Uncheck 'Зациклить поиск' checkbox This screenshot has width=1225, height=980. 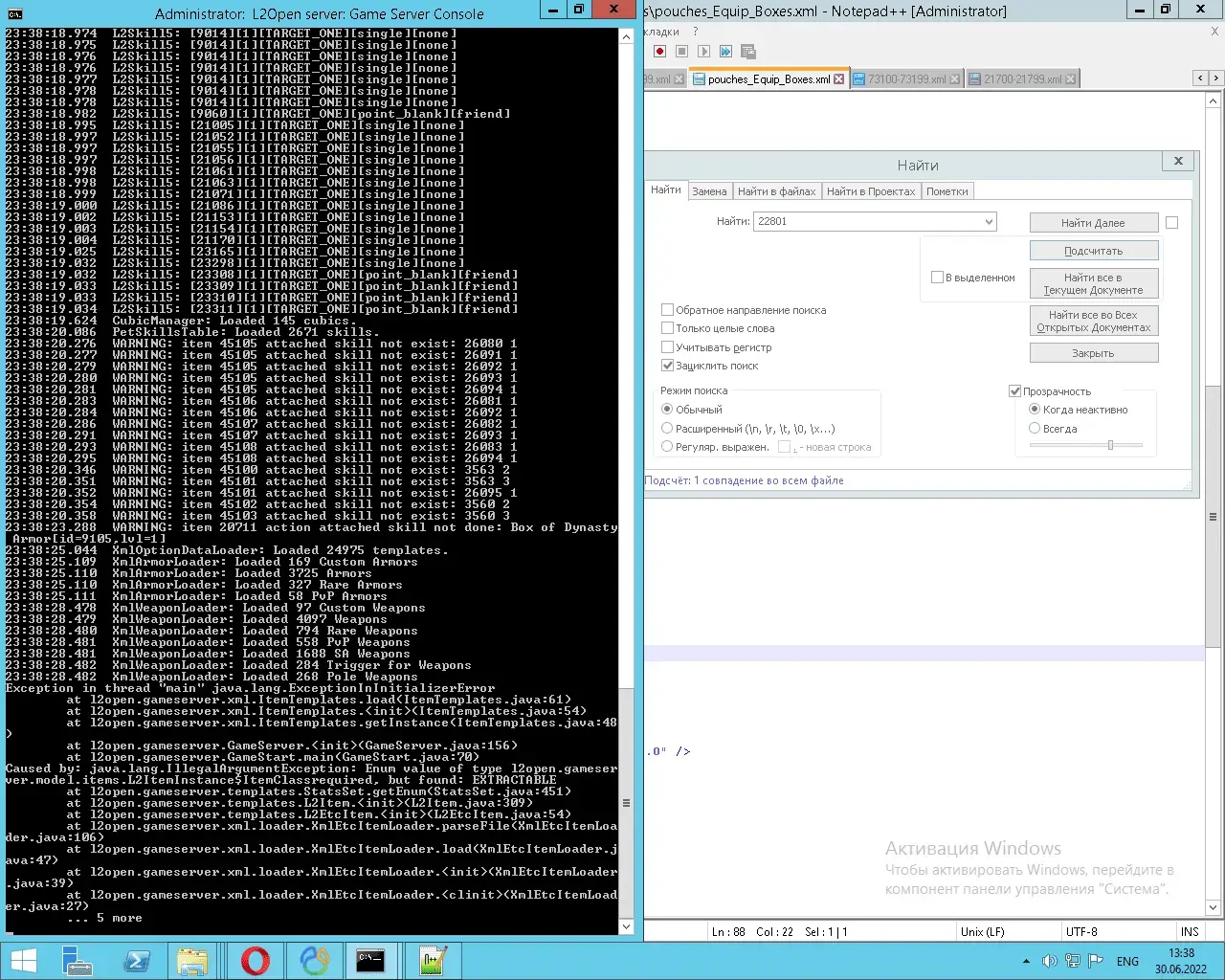point(668,366)
